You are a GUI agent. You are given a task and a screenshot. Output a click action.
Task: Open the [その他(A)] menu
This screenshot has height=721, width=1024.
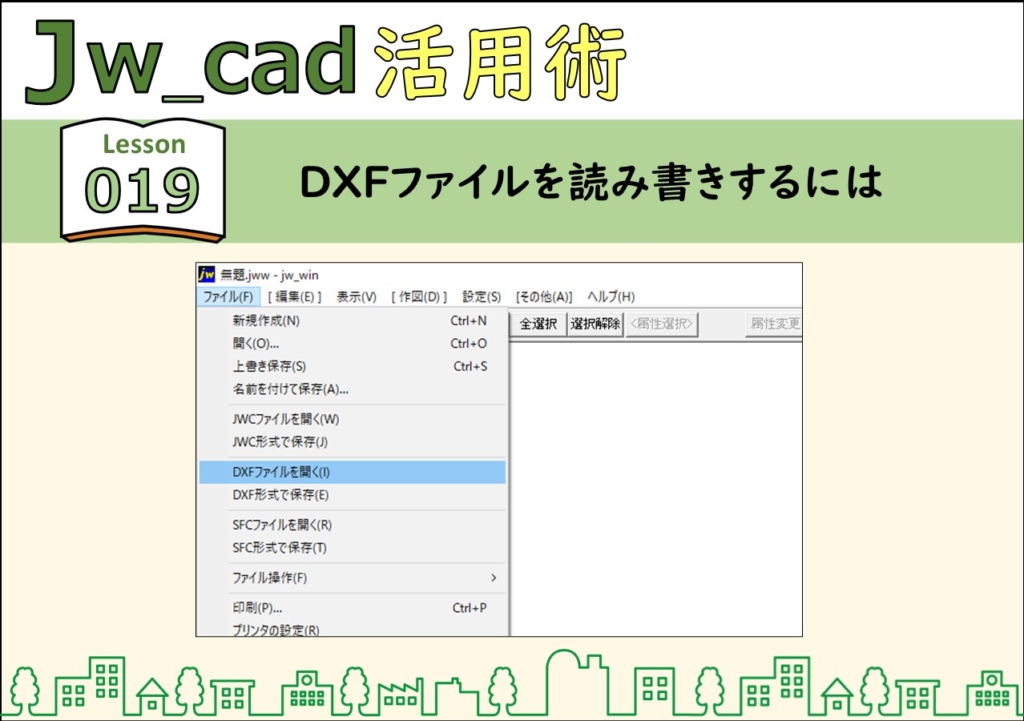coord(544,296)
